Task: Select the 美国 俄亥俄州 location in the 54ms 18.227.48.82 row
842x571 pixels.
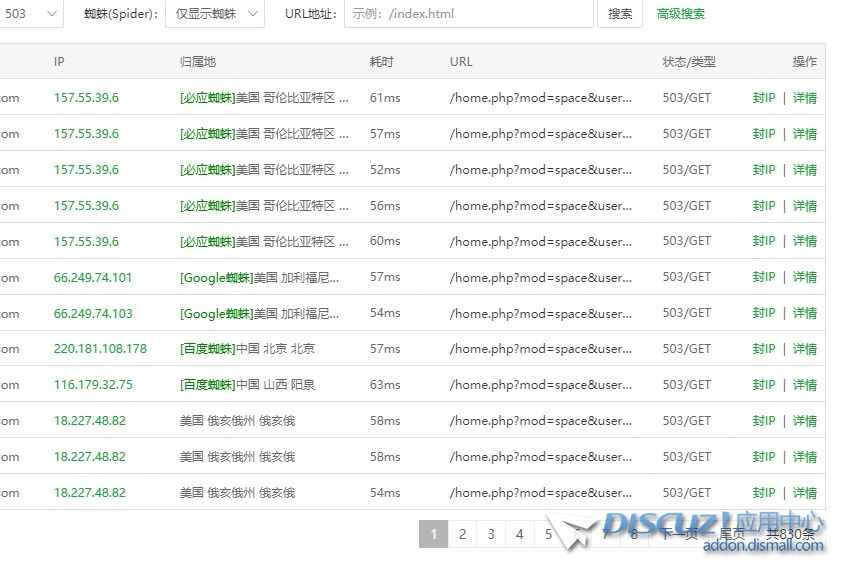Action: pyautogui.click(x=237, y=493)
